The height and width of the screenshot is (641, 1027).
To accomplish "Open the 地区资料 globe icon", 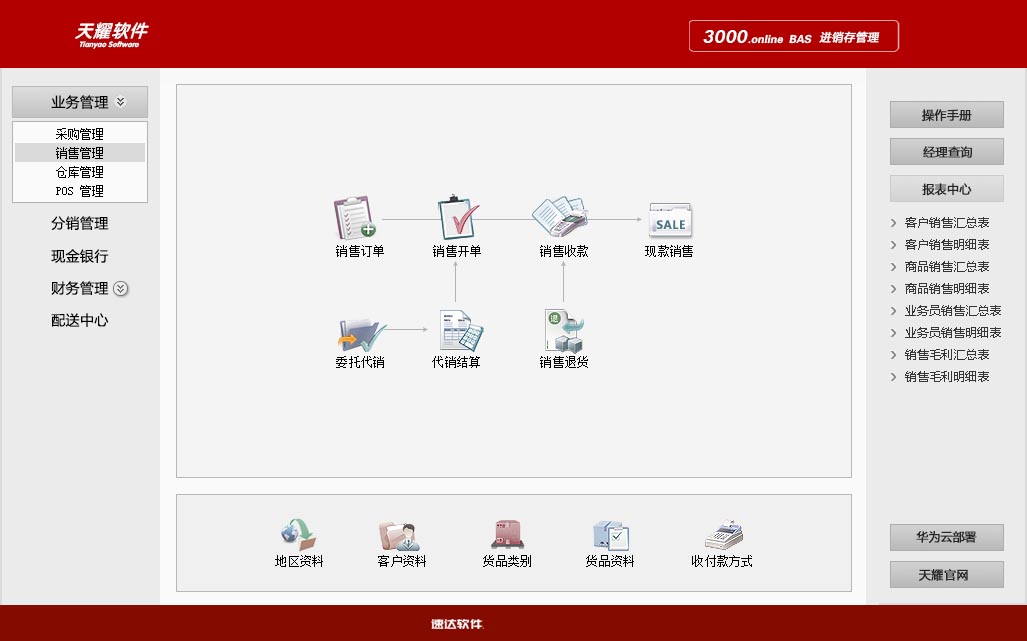I will 299,534.
